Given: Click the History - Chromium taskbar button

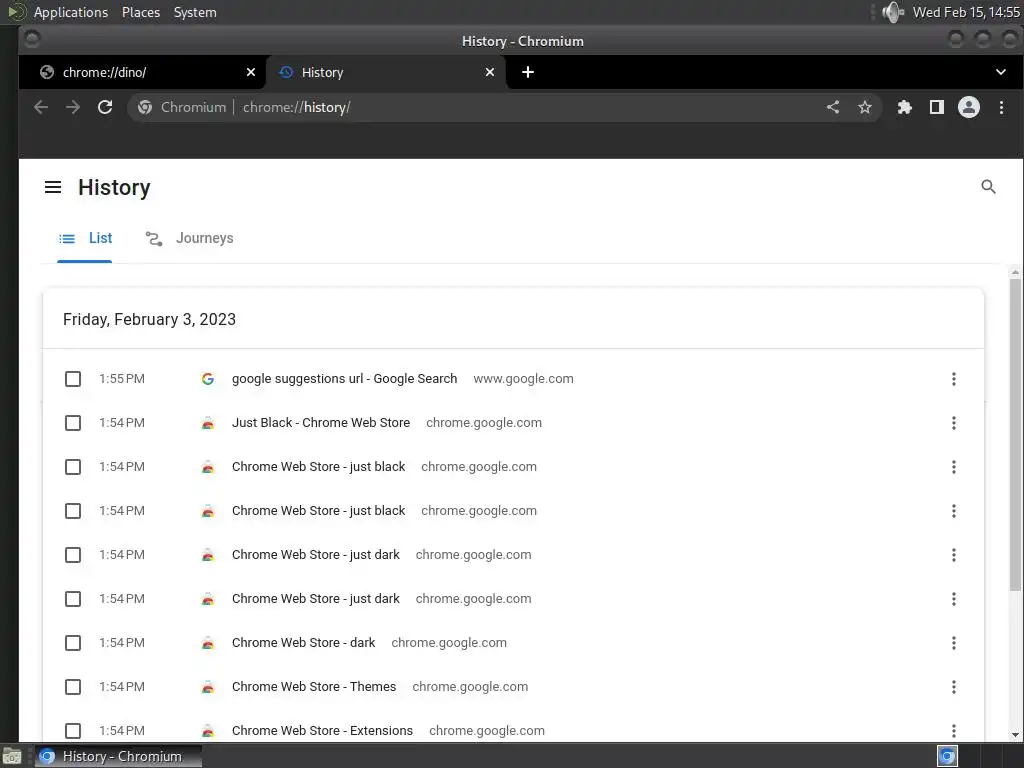Looking at the screenshot, I should point(118,756).
